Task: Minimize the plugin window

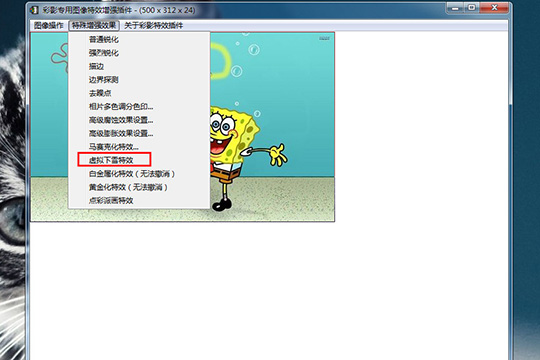Action: coord(455,8)
